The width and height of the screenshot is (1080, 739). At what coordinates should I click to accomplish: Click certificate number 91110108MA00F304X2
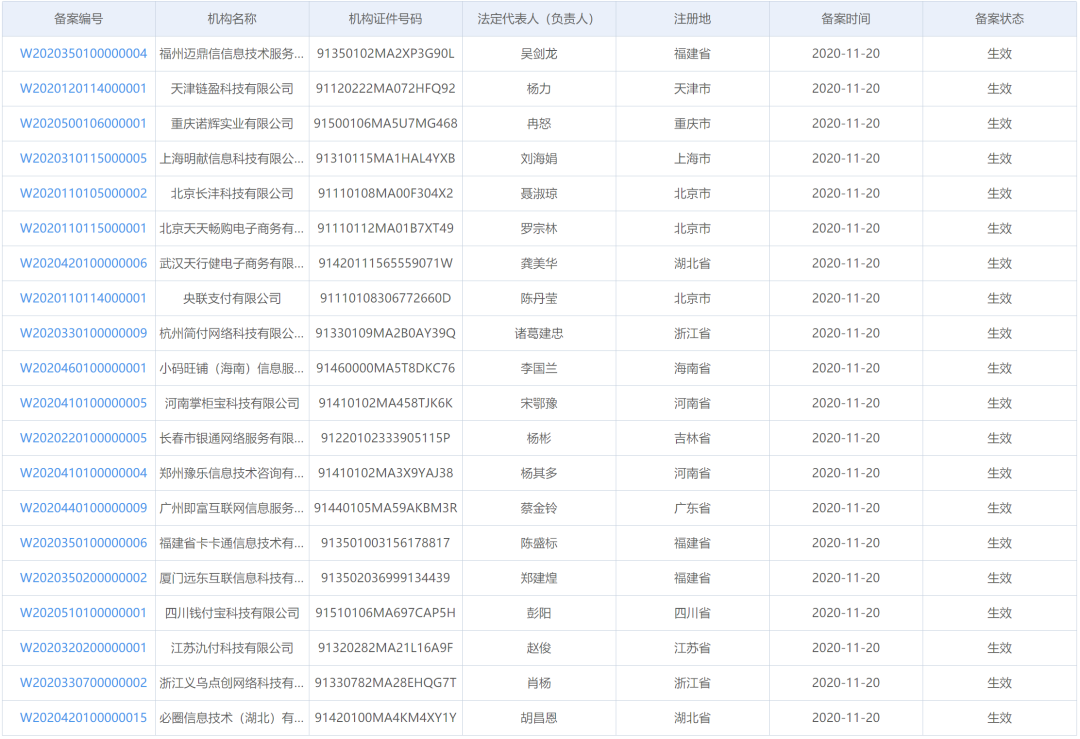[x=386, y=194]
